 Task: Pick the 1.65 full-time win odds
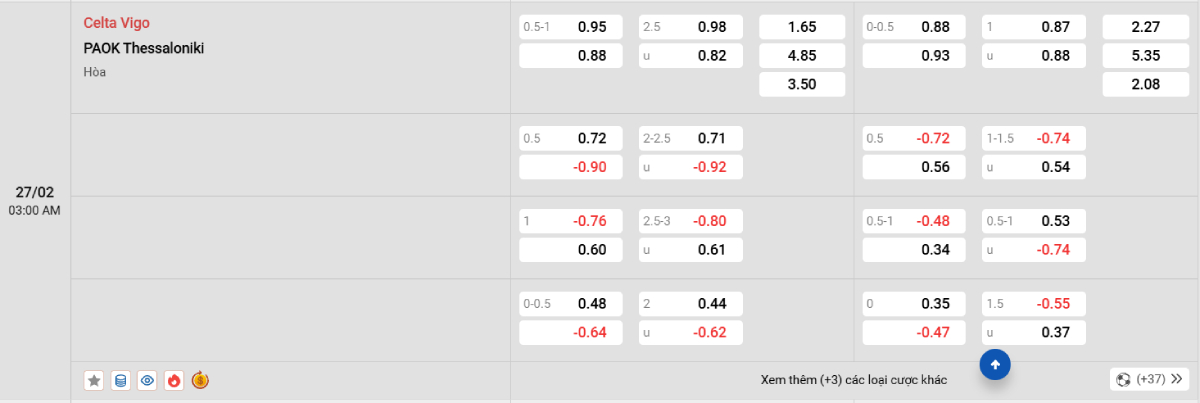[802, 27]
